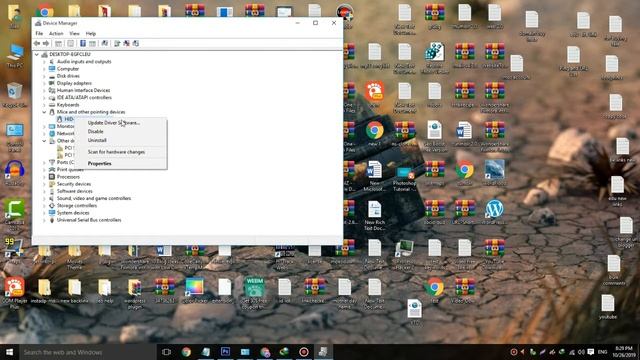Click the toolbar computer icon next to the red X device icon
Viewport: 640px width, 360px height.
pyautogui.click(x=117, y=43)
